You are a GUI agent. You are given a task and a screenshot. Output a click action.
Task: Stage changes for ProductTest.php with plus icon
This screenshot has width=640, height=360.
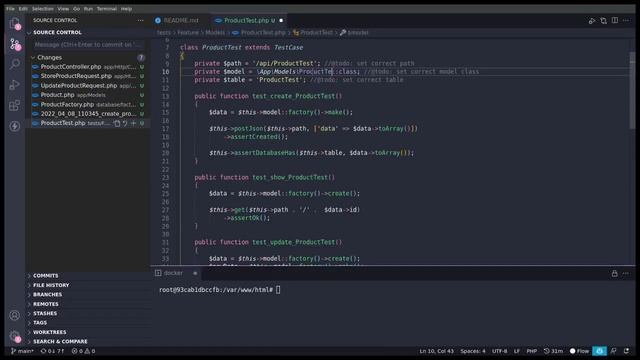[x=133, y=123]
